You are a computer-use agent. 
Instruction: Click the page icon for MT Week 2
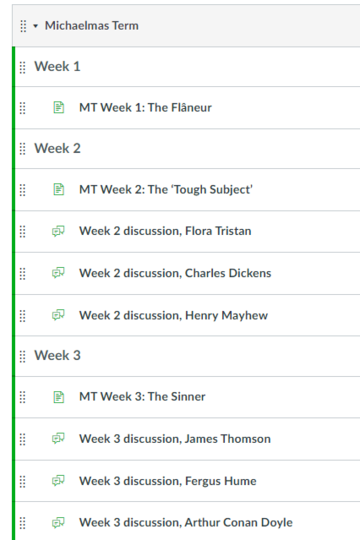[x=59, y=189]
